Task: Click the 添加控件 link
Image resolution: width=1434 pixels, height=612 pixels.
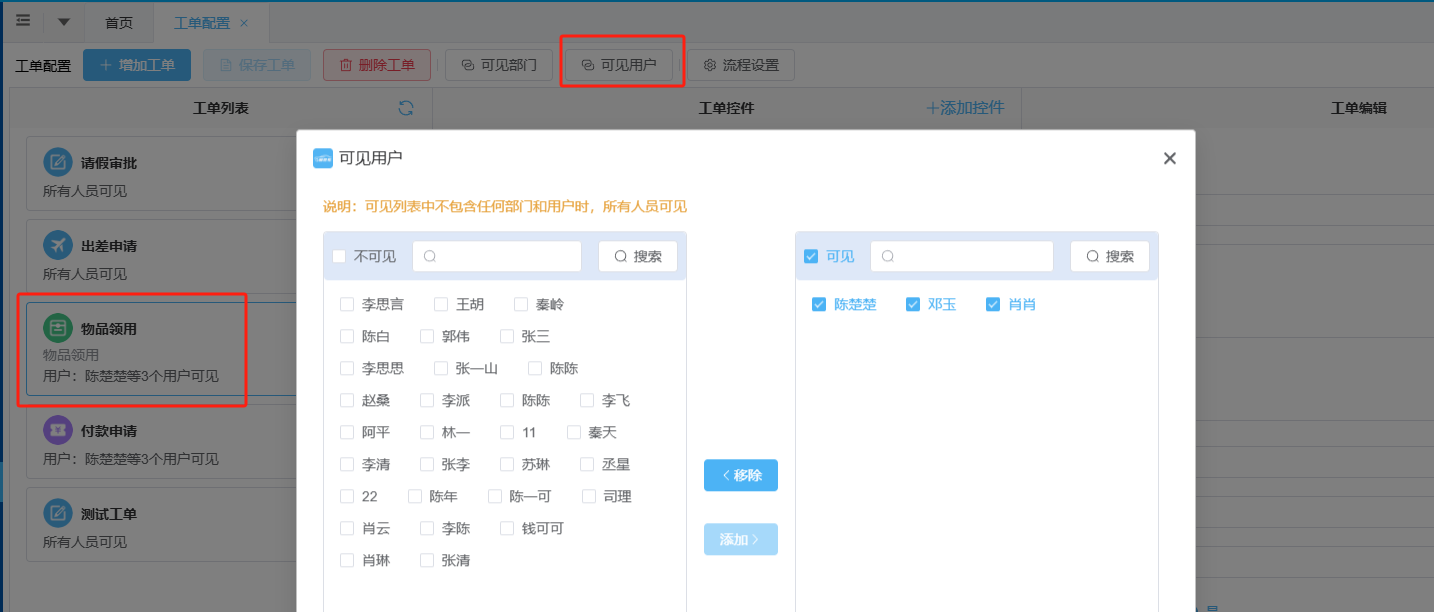Action: [965, 108]
